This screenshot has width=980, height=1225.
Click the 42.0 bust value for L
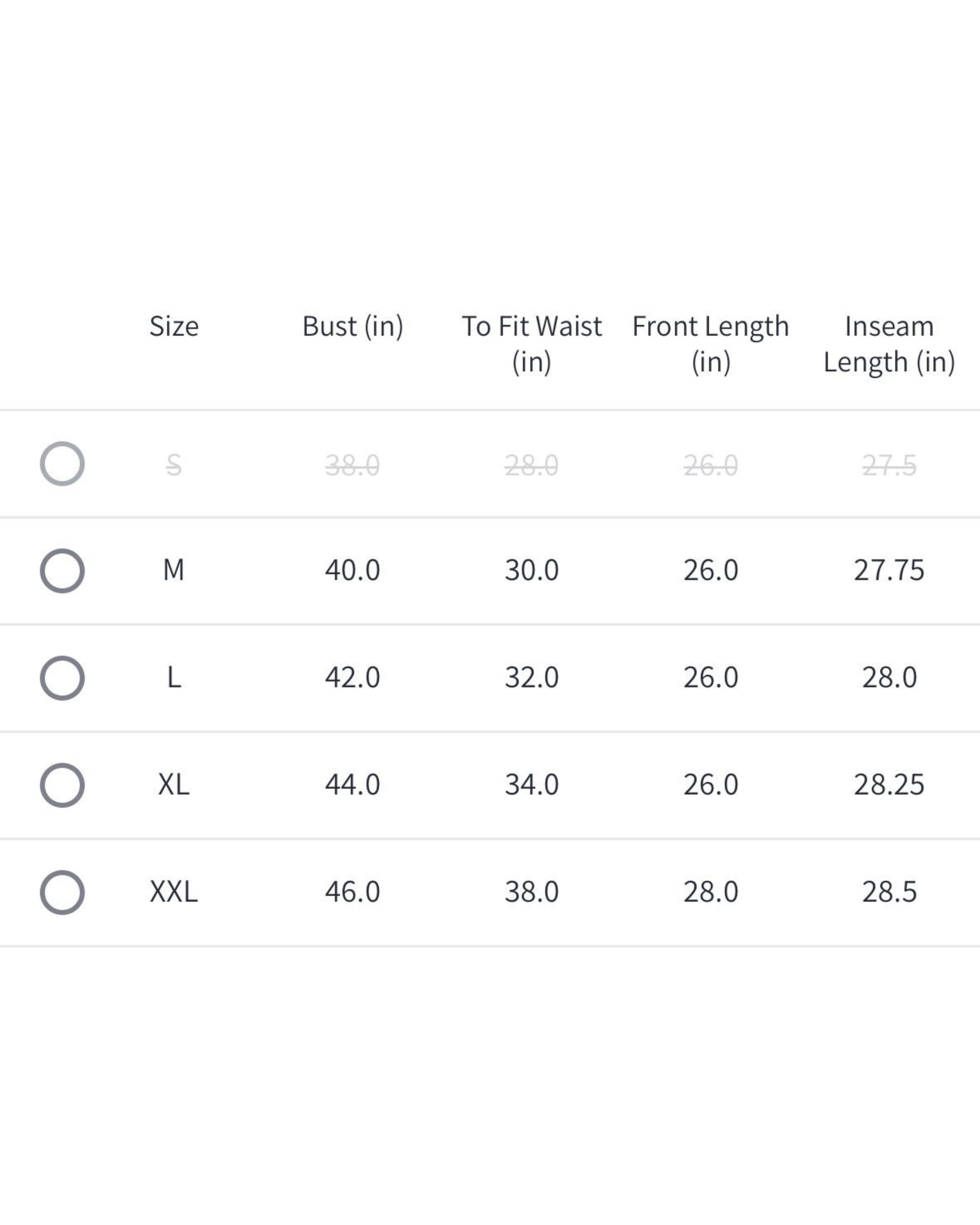click(353, 677)
